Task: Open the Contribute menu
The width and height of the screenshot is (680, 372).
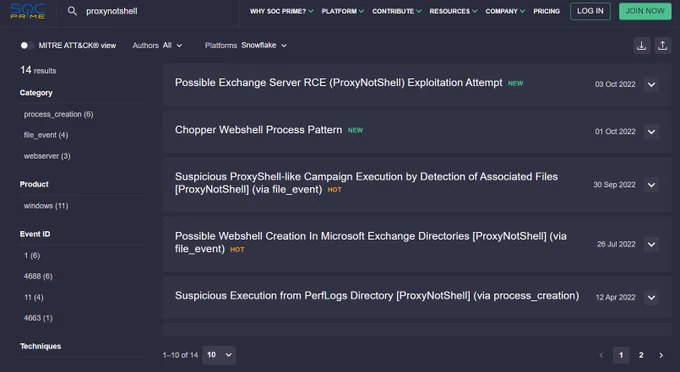Action: click(396, 11)
